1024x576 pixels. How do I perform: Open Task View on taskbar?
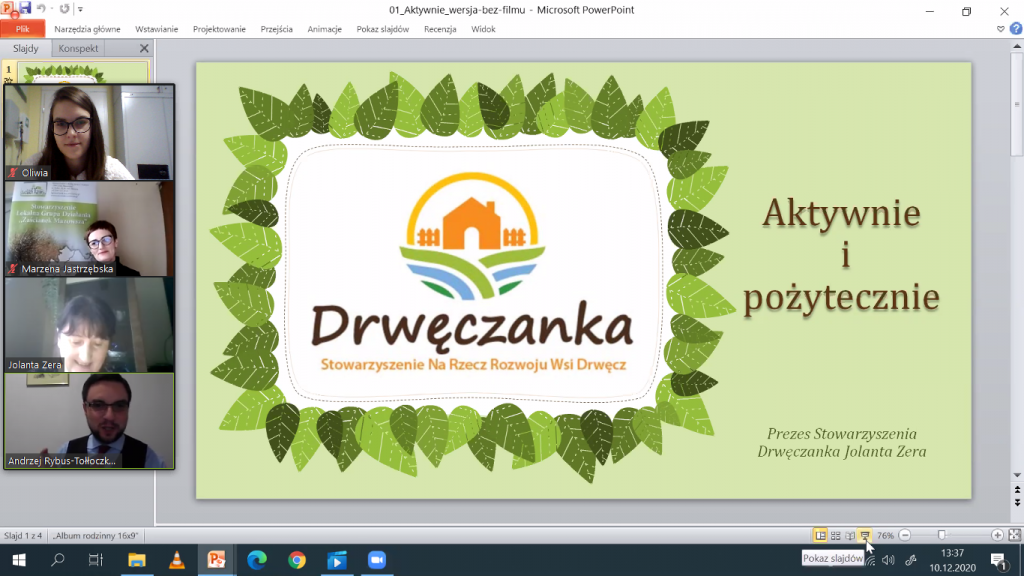click(96, 560)
